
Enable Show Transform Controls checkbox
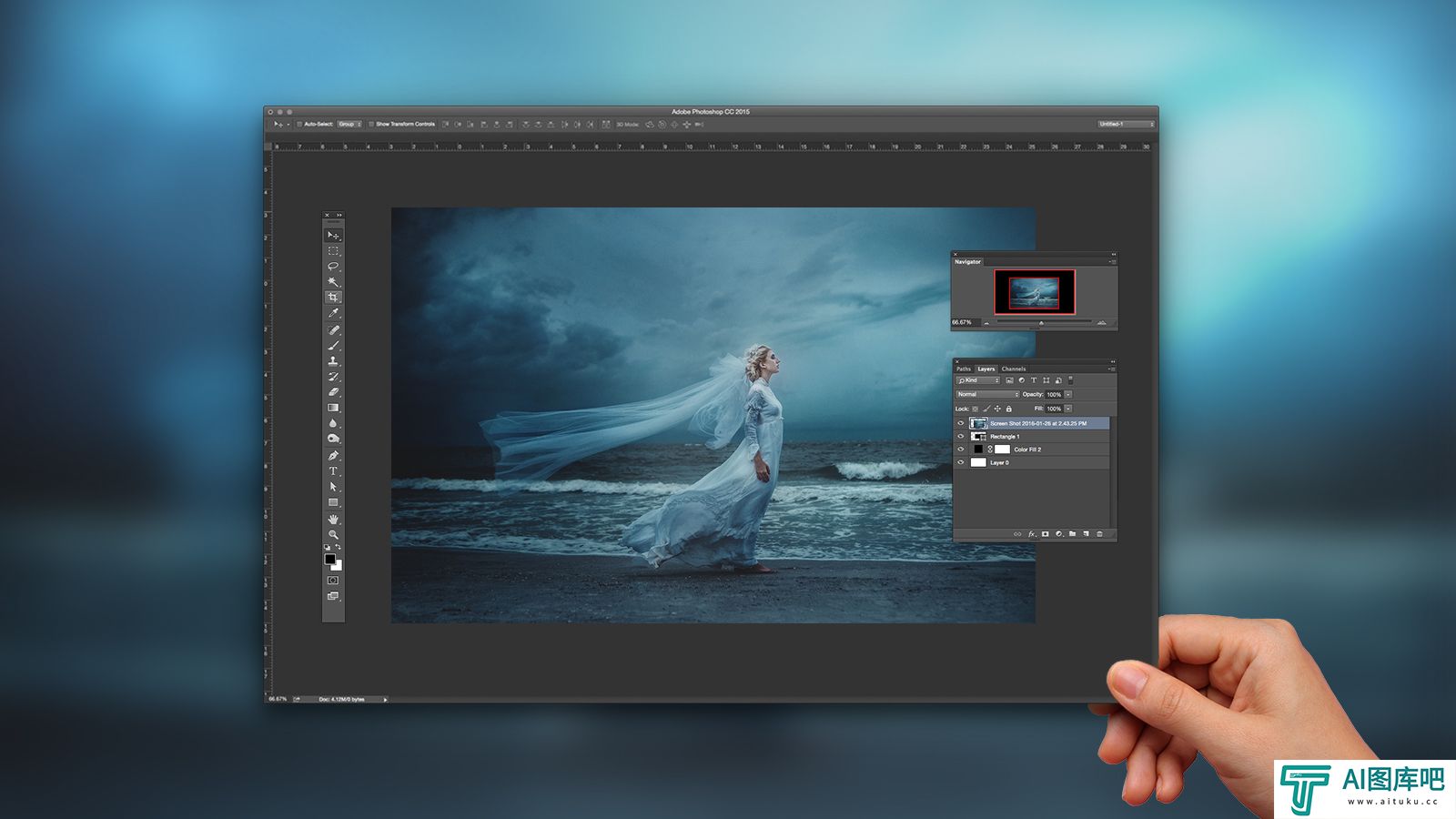tap(371, 124)
